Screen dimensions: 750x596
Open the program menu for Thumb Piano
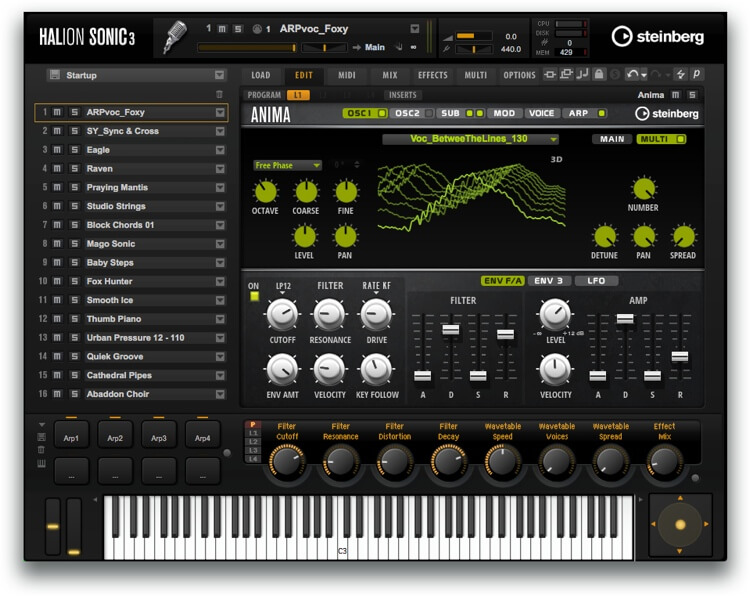(220, 319)
